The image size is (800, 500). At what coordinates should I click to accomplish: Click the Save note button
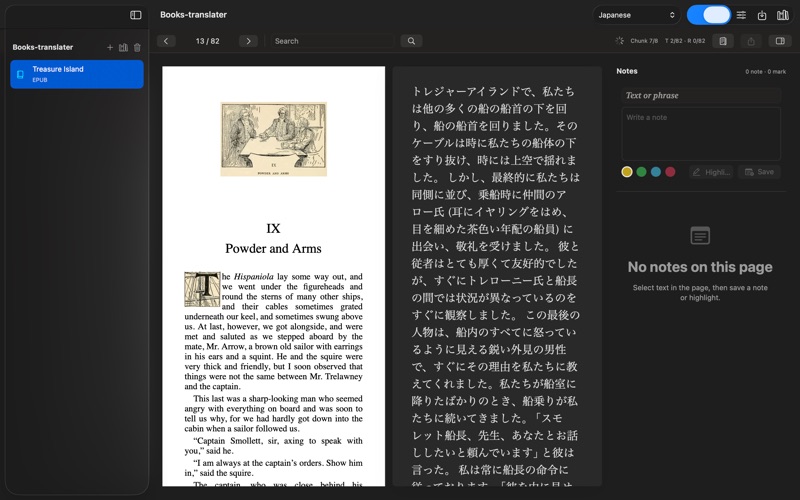coord(759,172)
